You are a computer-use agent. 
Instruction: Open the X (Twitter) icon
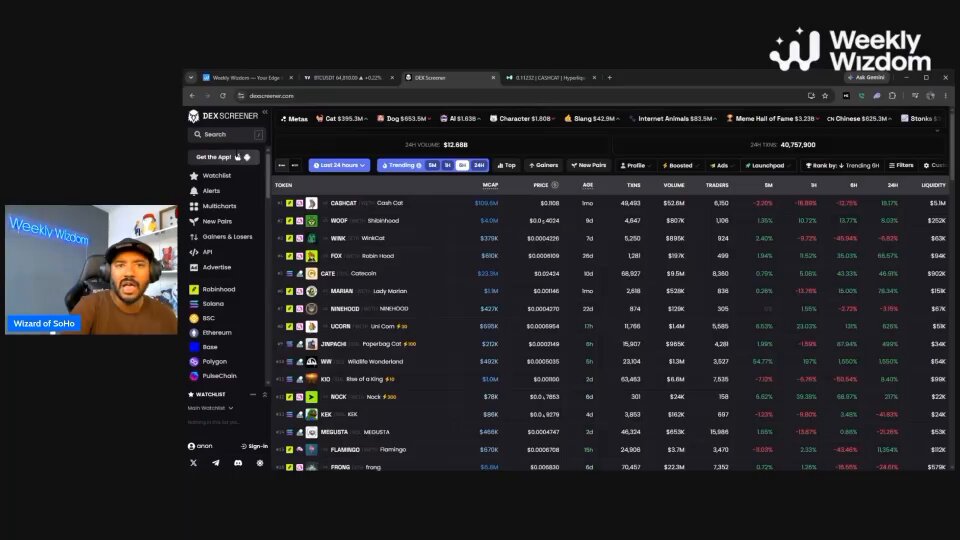pyautogui.click(x=193, y=463)
